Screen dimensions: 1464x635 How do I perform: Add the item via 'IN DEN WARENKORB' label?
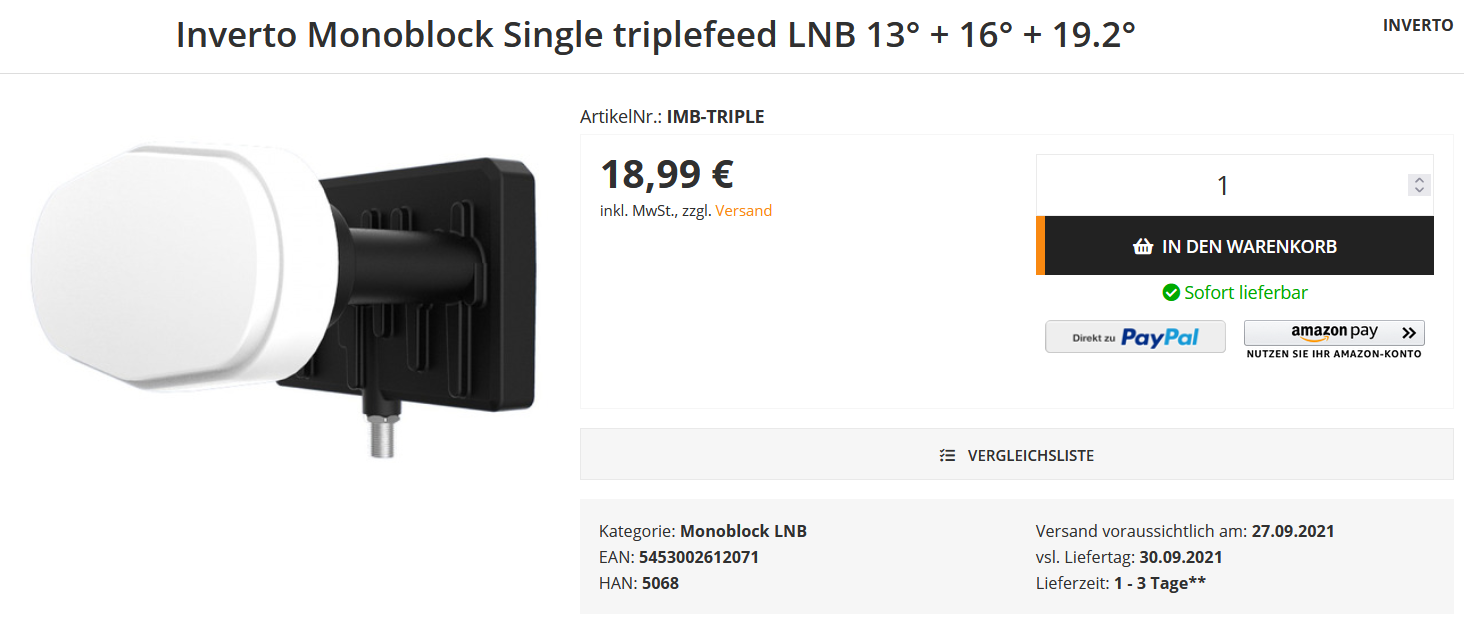1249,246
